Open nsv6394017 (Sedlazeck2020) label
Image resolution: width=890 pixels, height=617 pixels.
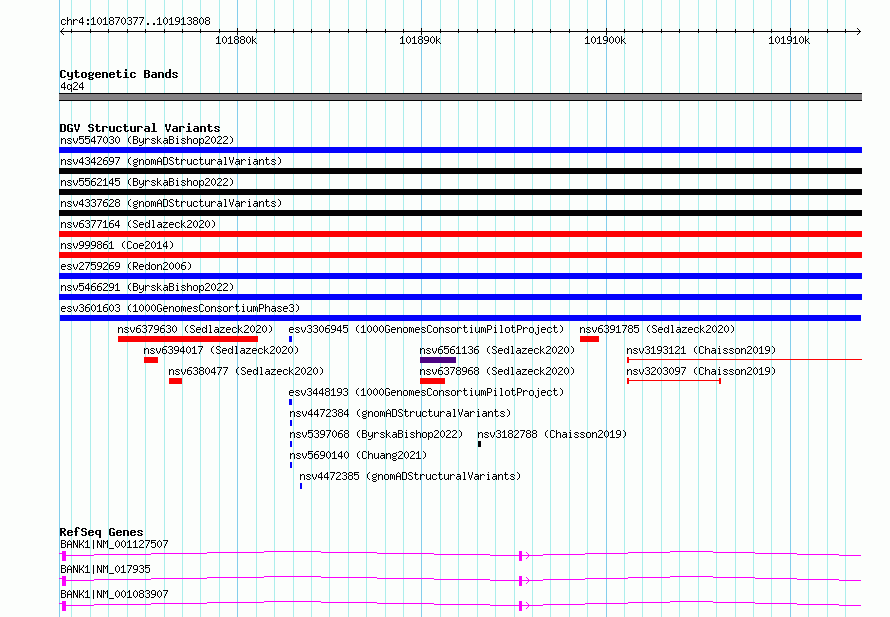pos(221,350)
